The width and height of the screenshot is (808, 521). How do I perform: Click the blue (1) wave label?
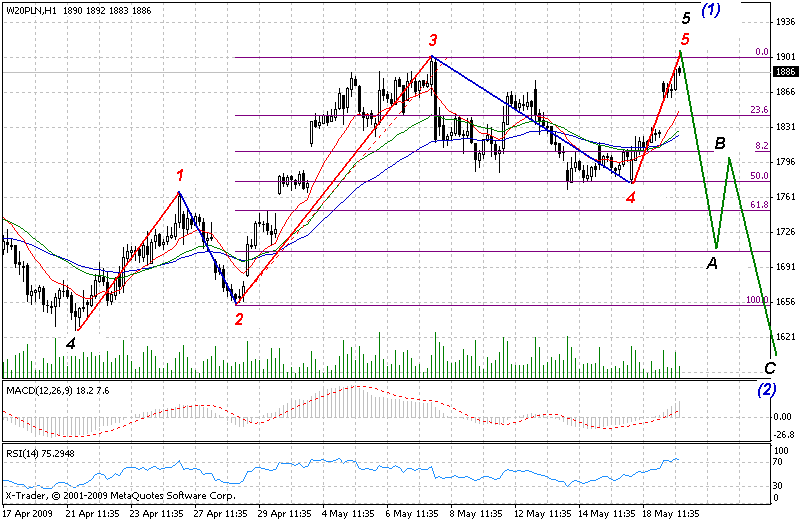711,9
